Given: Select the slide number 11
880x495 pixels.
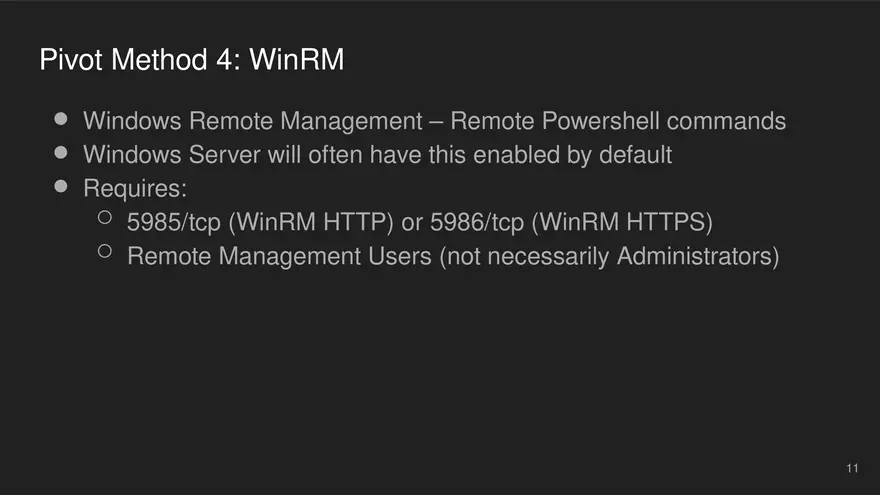Looking at the screenshot, I should [852, 468].
